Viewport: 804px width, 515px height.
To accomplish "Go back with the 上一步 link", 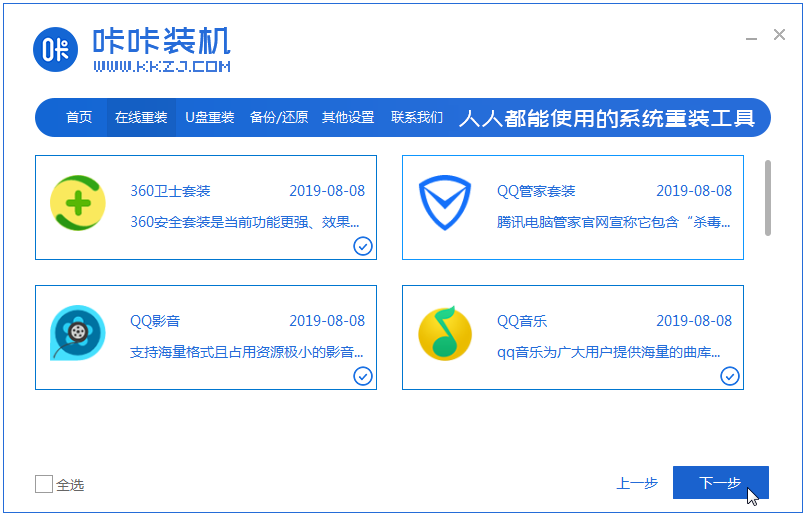I will pos(637,483).
